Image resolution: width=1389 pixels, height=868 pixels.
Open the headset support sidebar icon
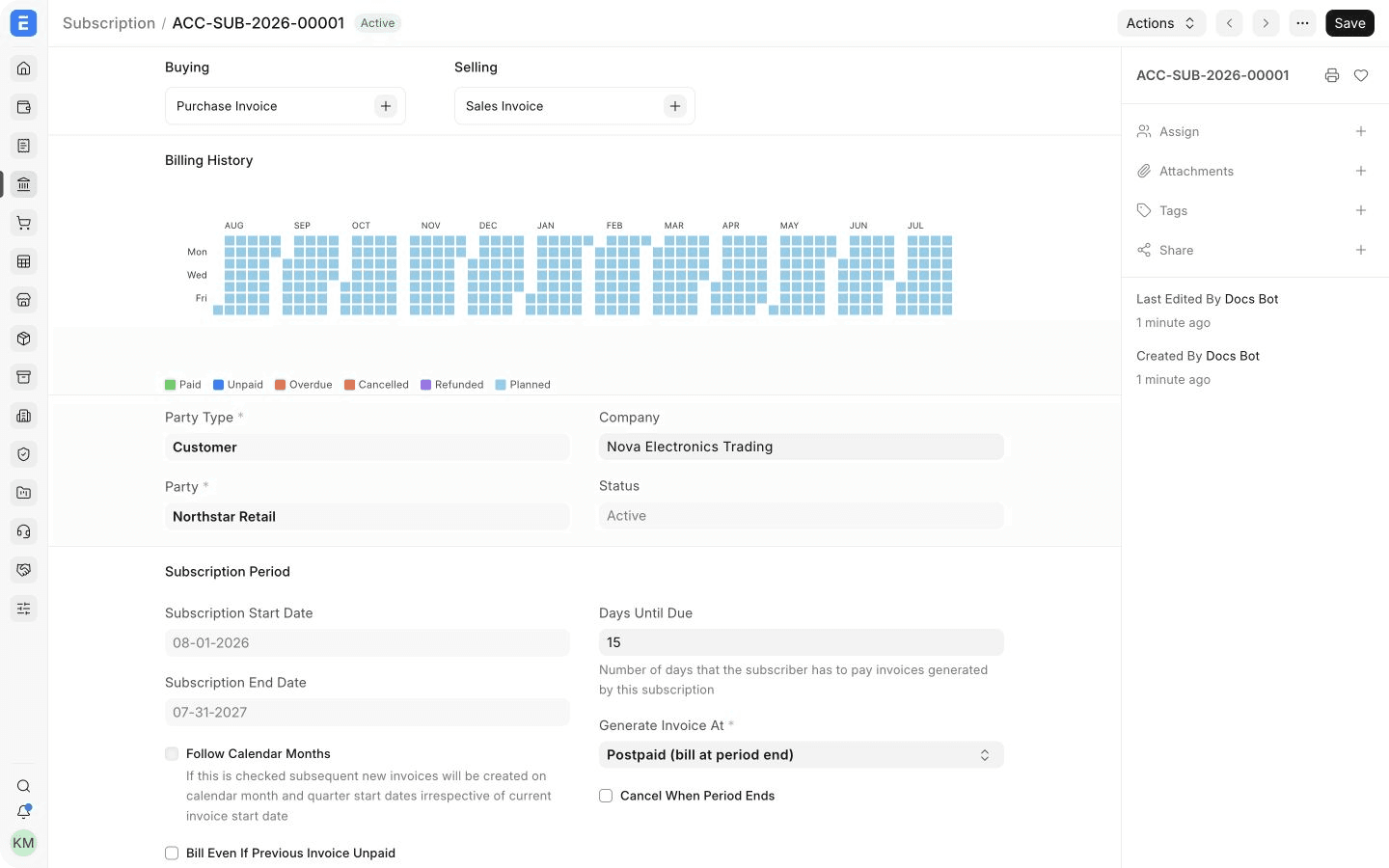pyautogui.click(x=24, y=531)
